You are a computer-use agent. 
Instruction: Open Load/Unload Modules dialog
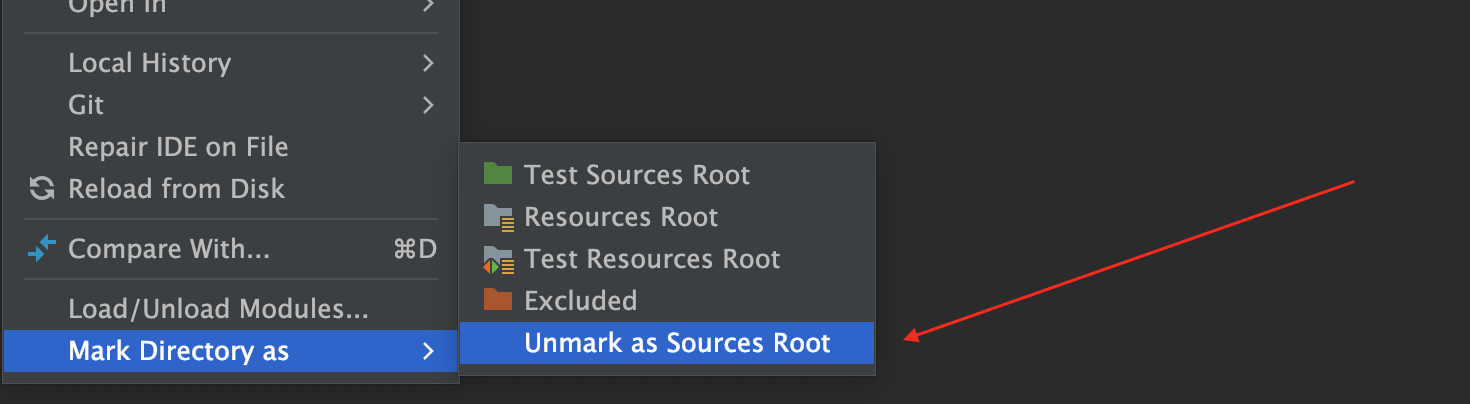(x=218, y=309)
